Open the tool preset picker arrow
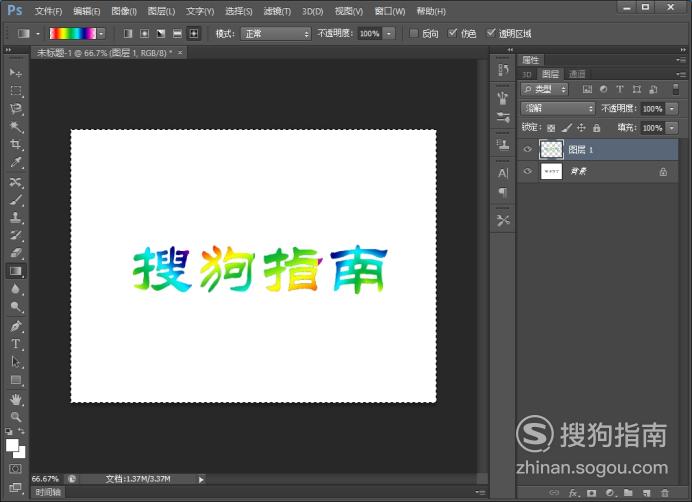Image resolution: width=692 pixels, height=502 pixels. pyautogui.click(x=38, y=34)
